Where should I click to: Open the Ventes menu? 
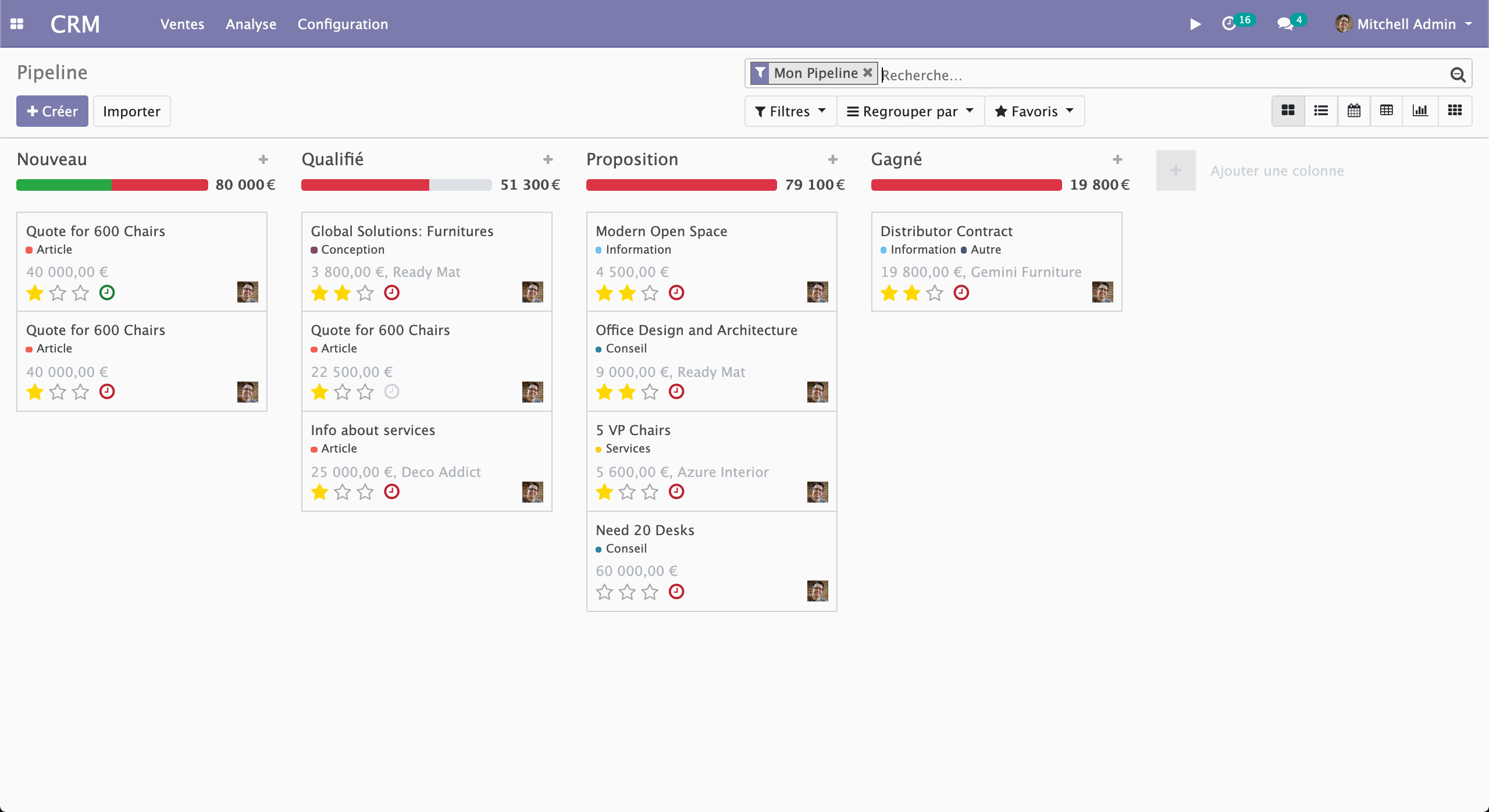(181, 24)
